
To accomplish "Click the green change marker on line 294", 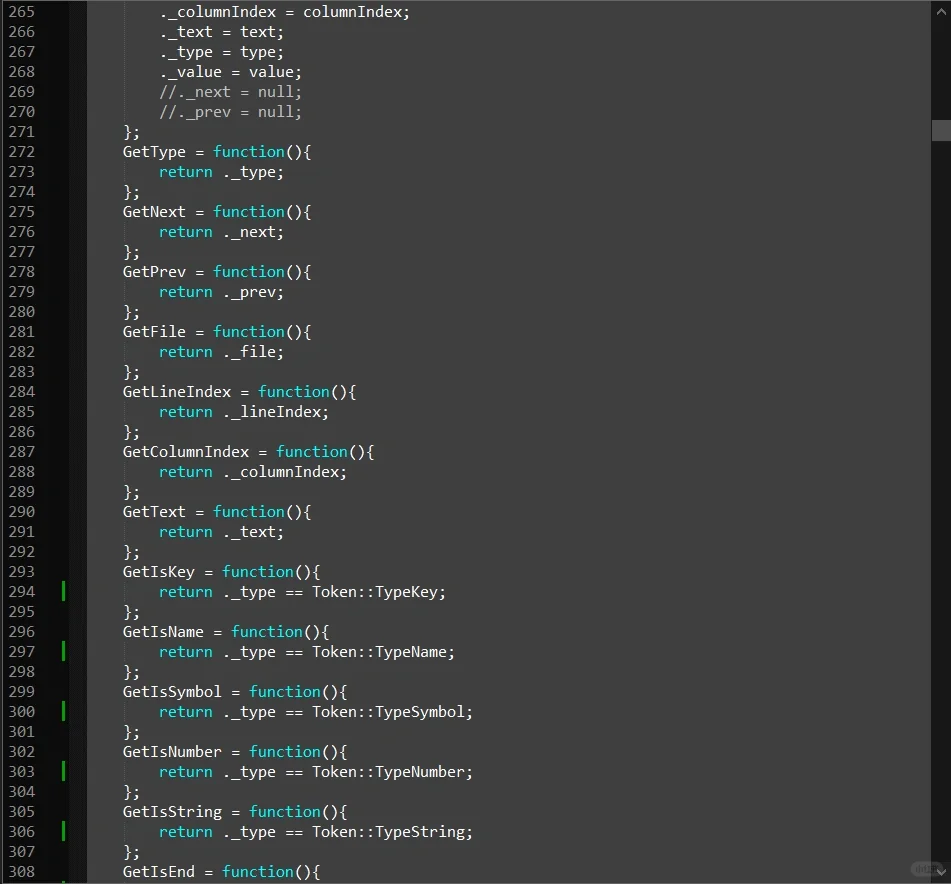I will [63, 591].
